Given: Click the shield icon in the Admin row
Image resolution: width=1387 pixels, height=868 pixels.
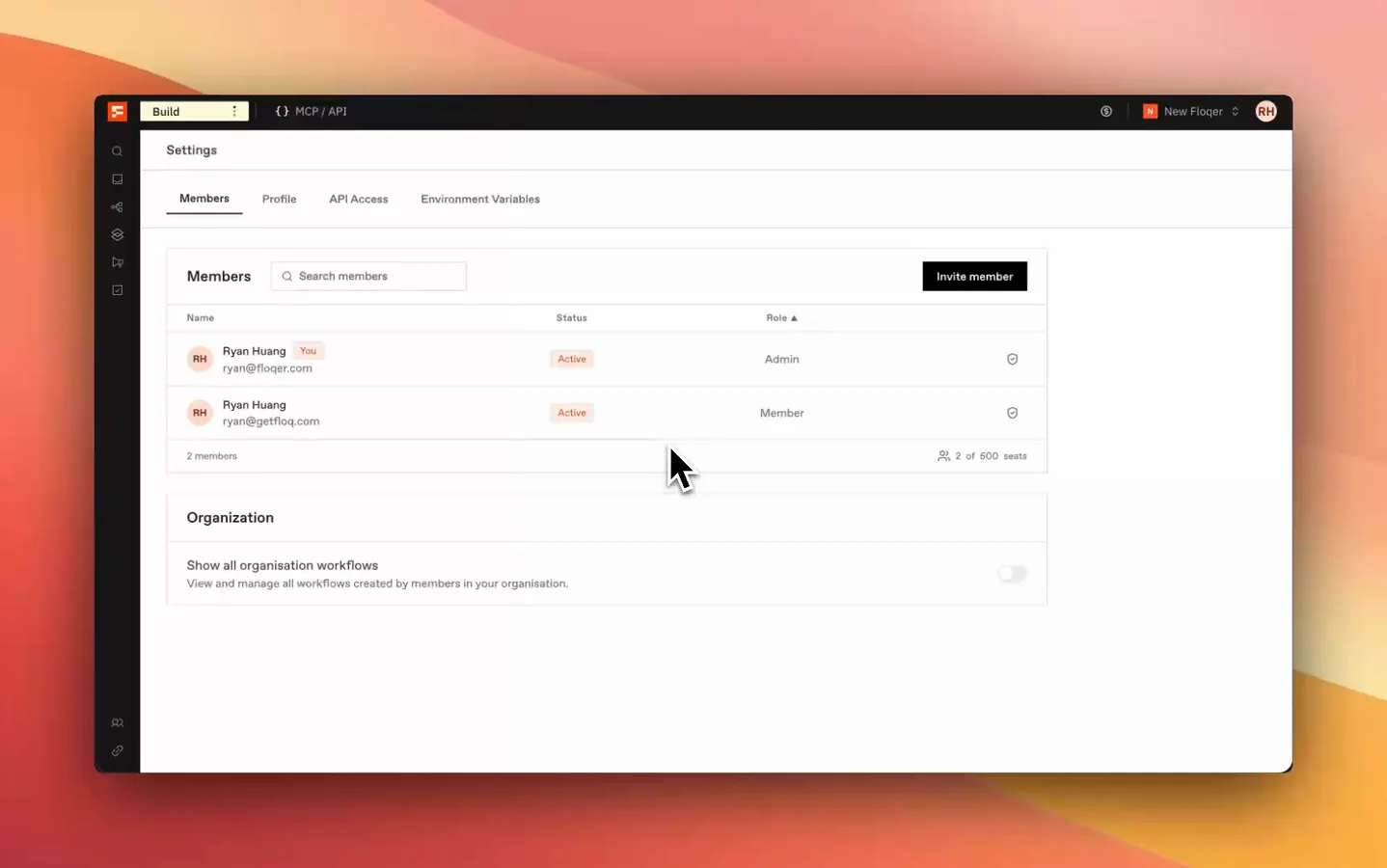Looking at the screenshot, I should (1013, 359).
